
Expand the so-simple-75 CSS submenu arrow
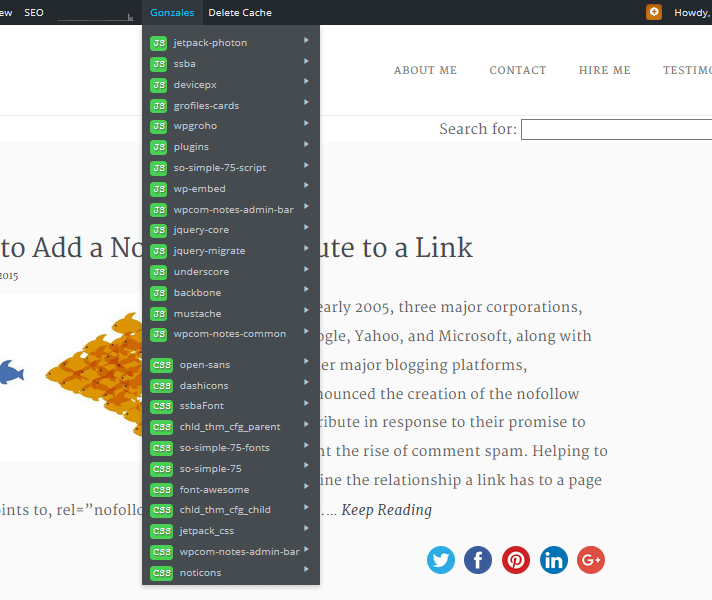pos(307,466)
